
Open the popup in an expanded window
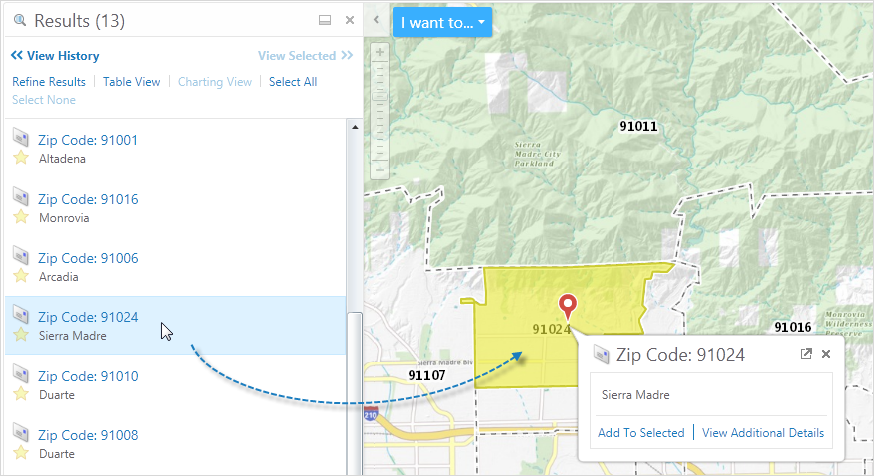click(806, 354)
